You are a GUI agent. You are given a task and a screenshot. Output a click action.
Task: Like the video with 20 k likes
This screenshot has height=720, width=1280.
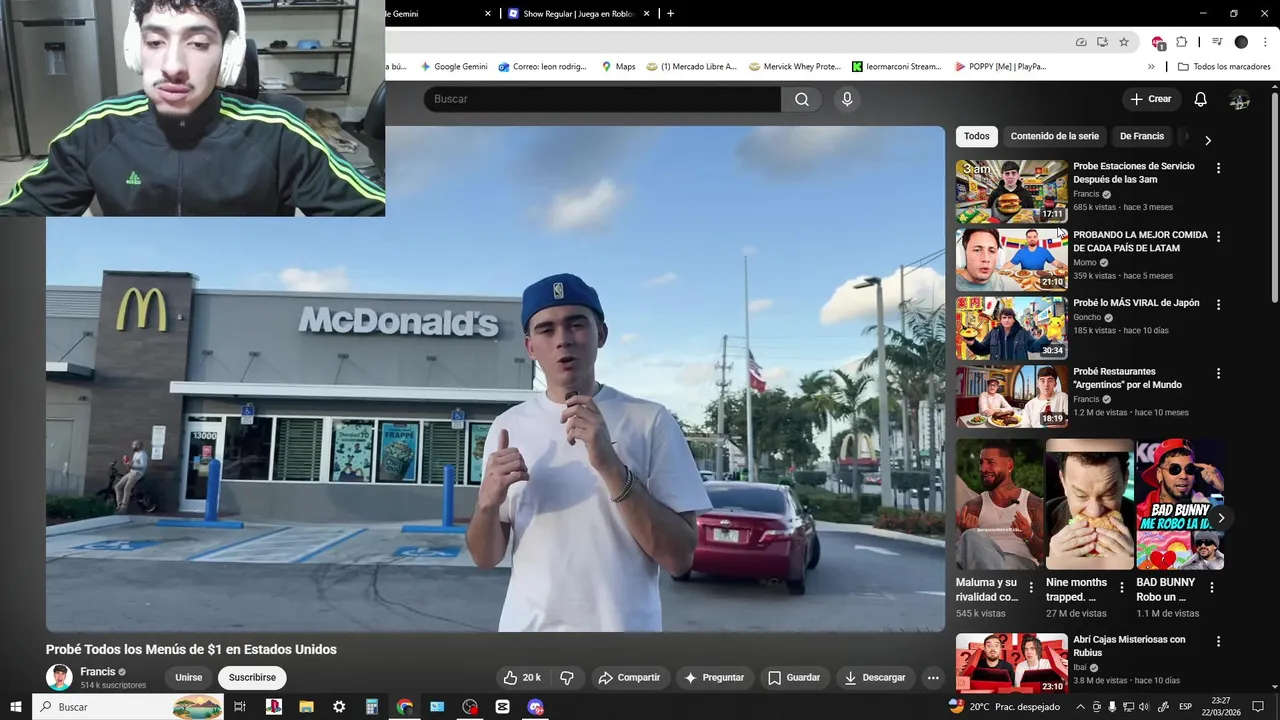[x=521, y=677]
